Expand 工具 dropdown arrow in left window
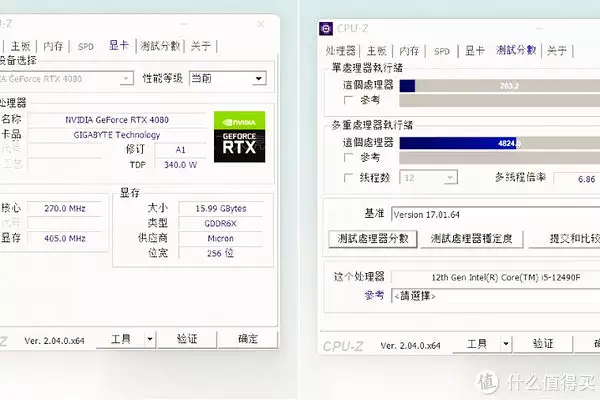The width and height of the screenshot is (600, 400). (x=150, y=339)
